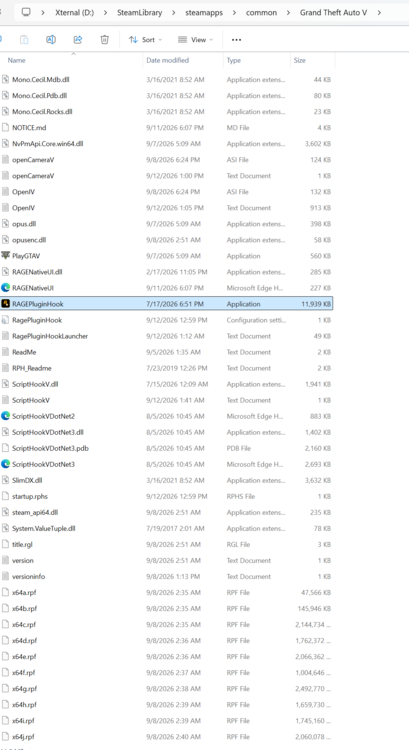Select file name Mono.Cecil.Rocks.dll
Viewport: 409px width, 750px height.
[x=42, y=111]
